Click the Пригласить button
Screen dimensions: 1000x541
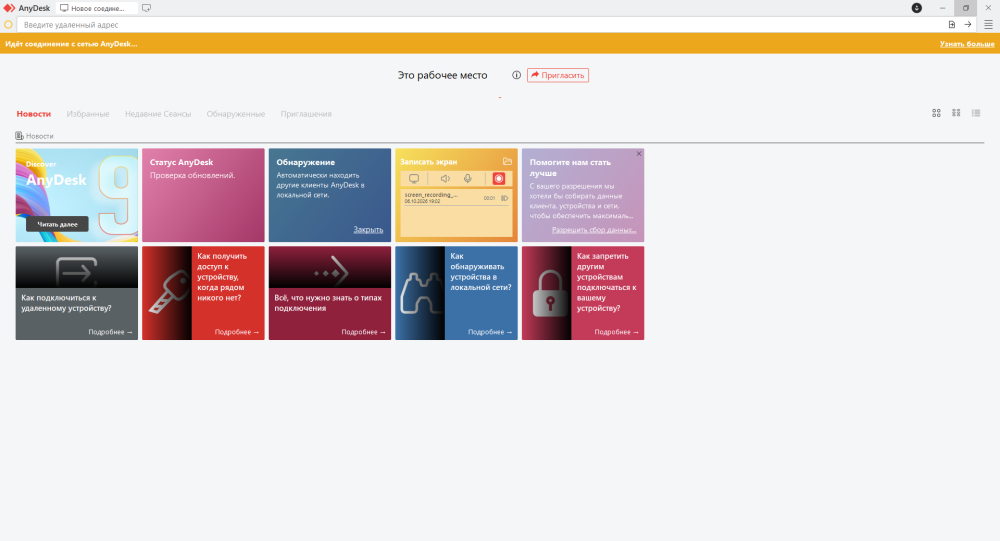(x=557, y=75)
